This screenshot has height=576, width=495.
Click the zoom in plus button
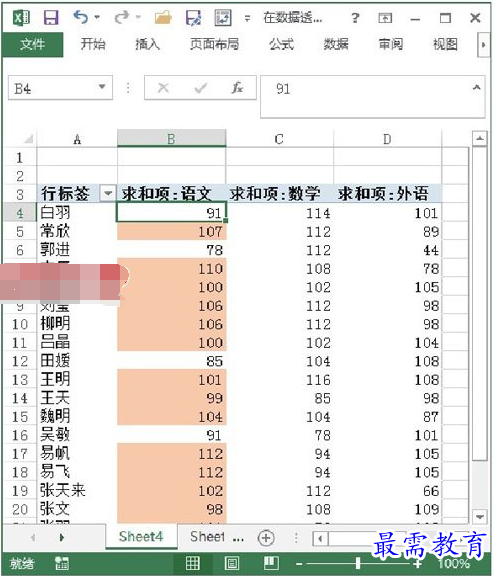tap(417, 564)
